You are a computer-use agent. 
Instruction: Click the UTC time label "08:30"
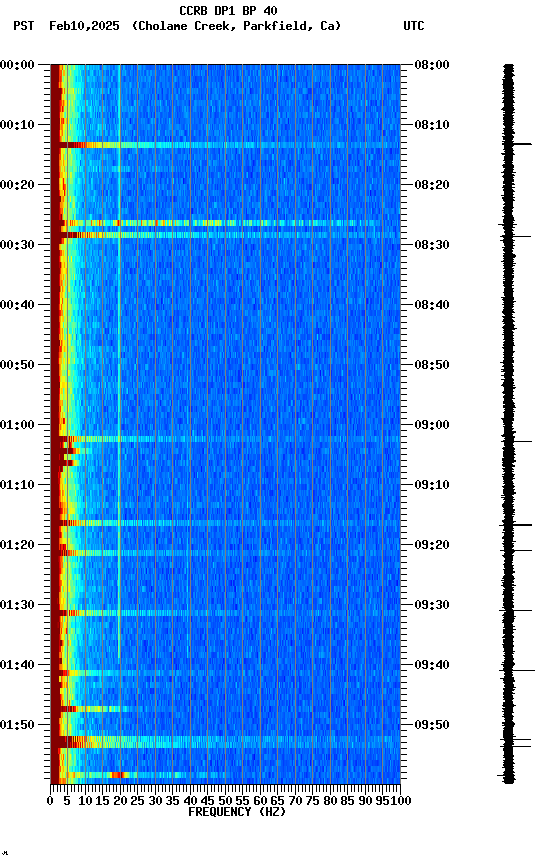click(432, 245)
